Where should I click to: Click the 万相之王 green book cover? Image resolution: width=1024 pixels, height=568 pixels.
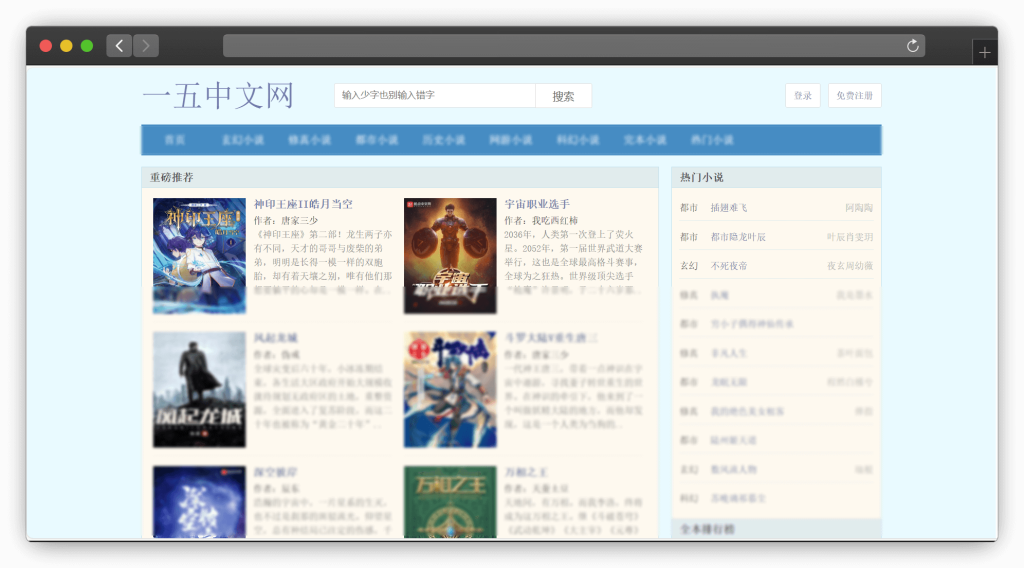[x=450, y=502]
